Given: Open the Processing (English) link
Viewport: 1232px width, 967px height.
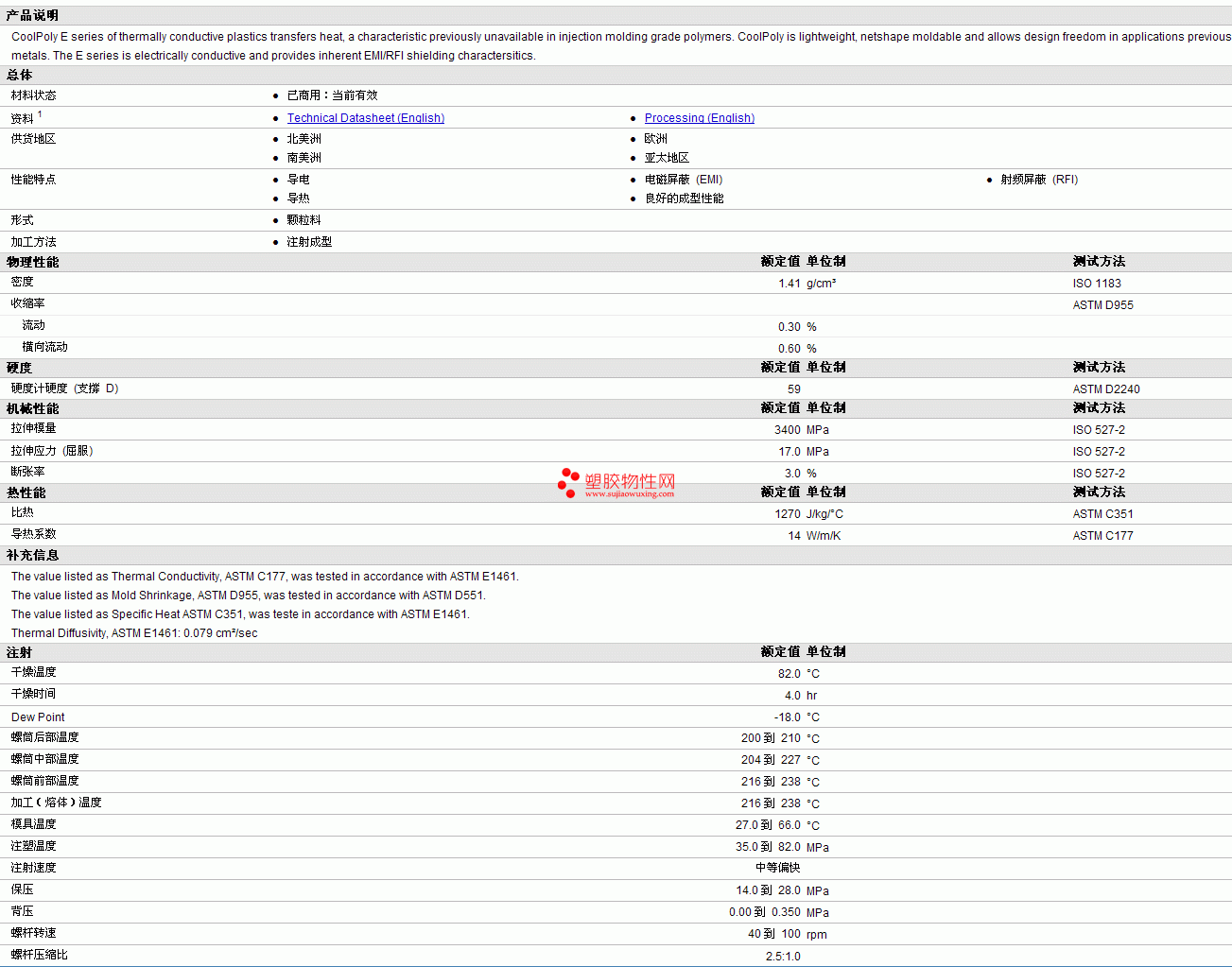Looking at the screenshot, I should [699, 118].
